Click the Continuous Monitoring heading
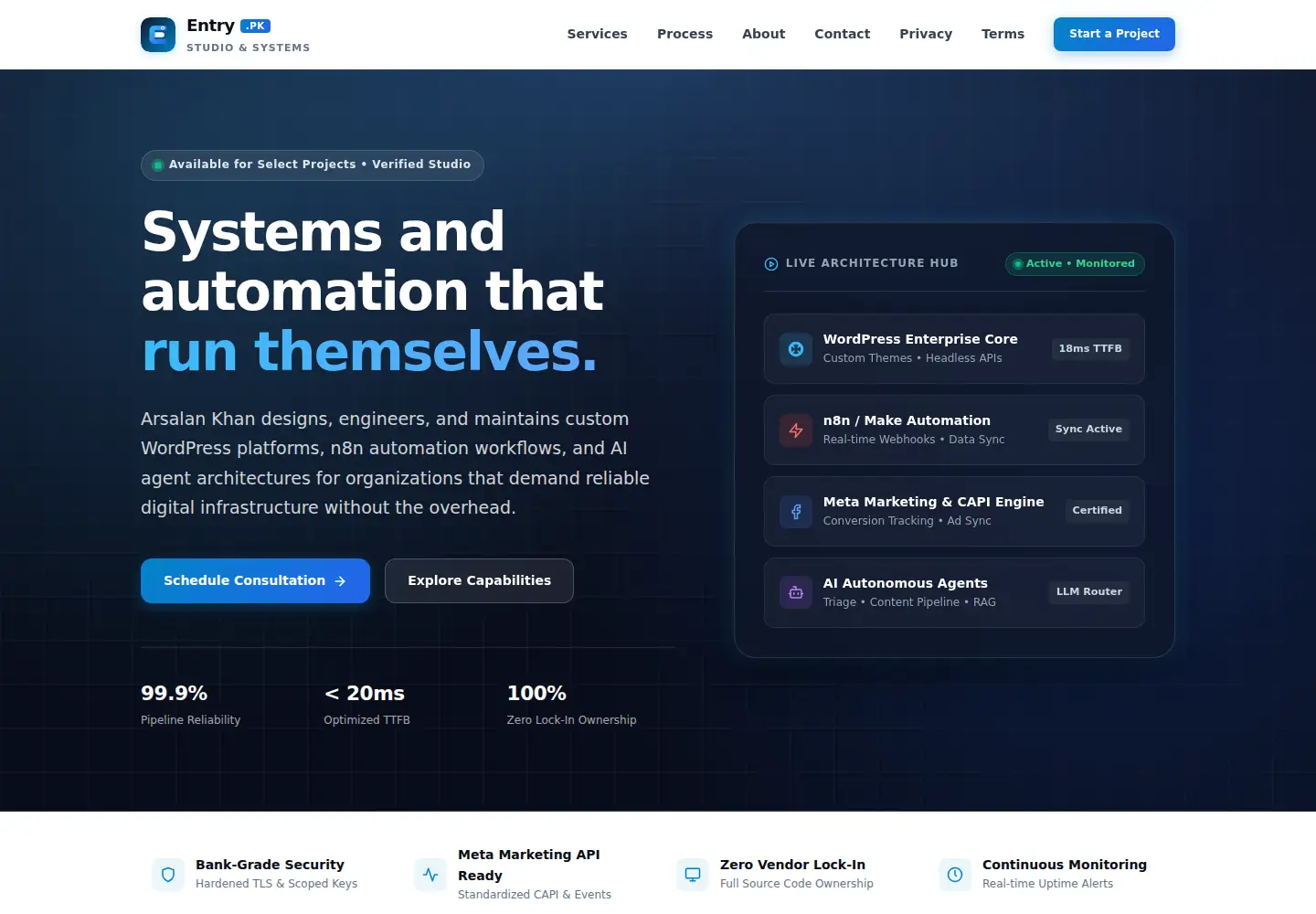 pyautogui.click(x=1065, y=865)
